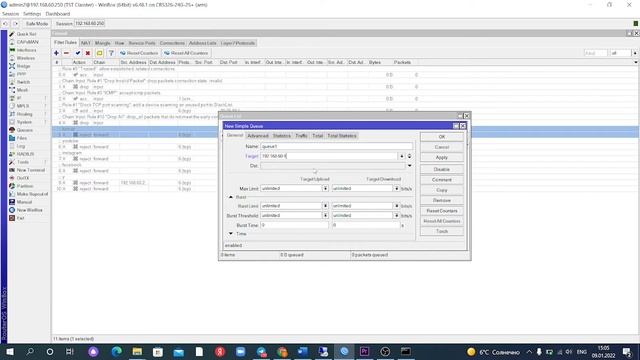Open the Queues sidebar item

coord(24,130)
